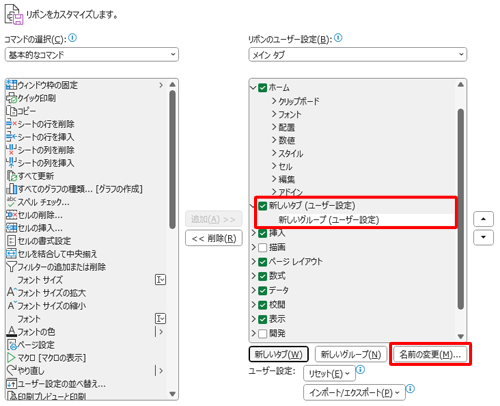Click info icon next to リセット button

click(x=361, y=369)
